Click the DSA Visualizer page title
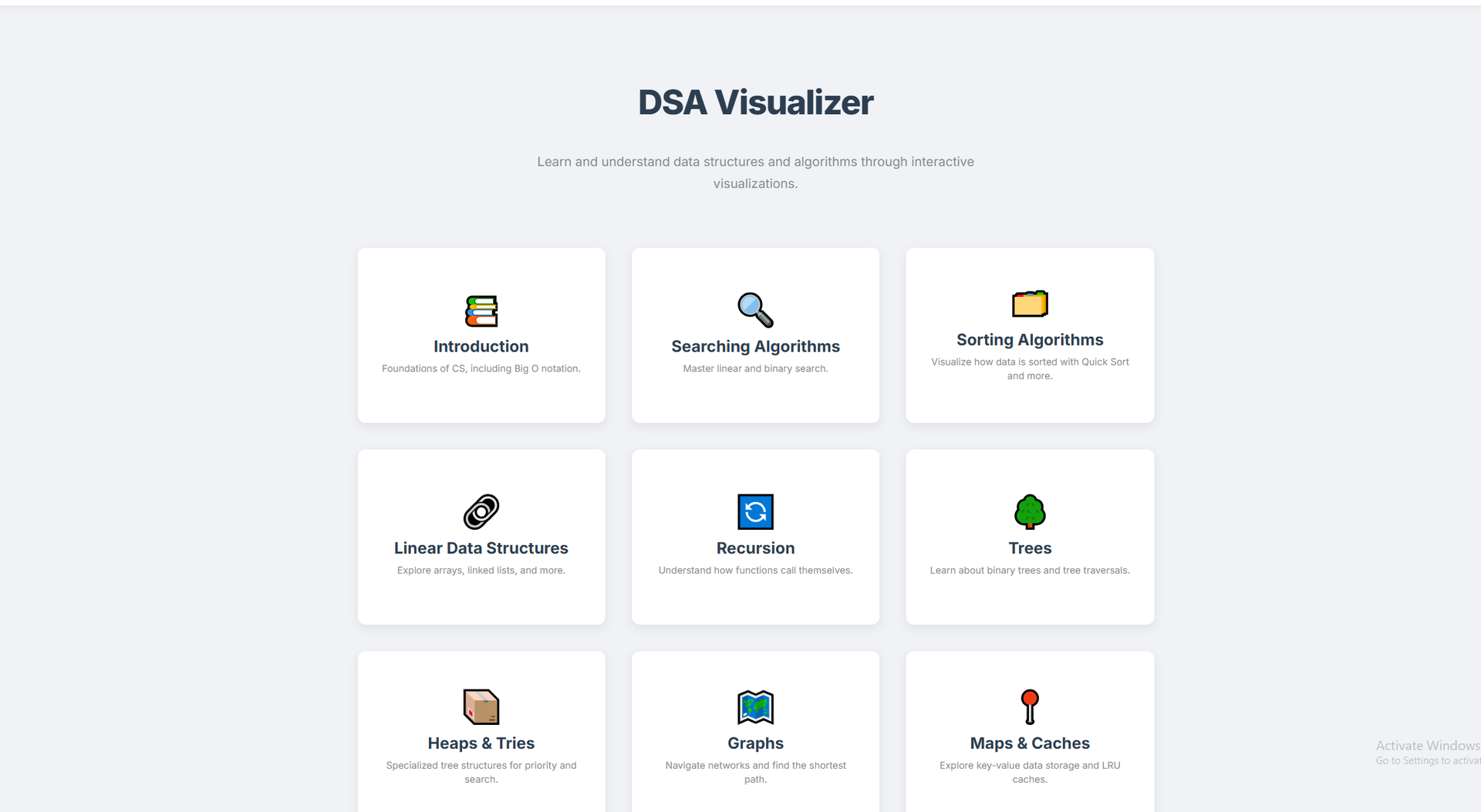Viewport: 1481px width, 812px height. (x=755, y=101)
